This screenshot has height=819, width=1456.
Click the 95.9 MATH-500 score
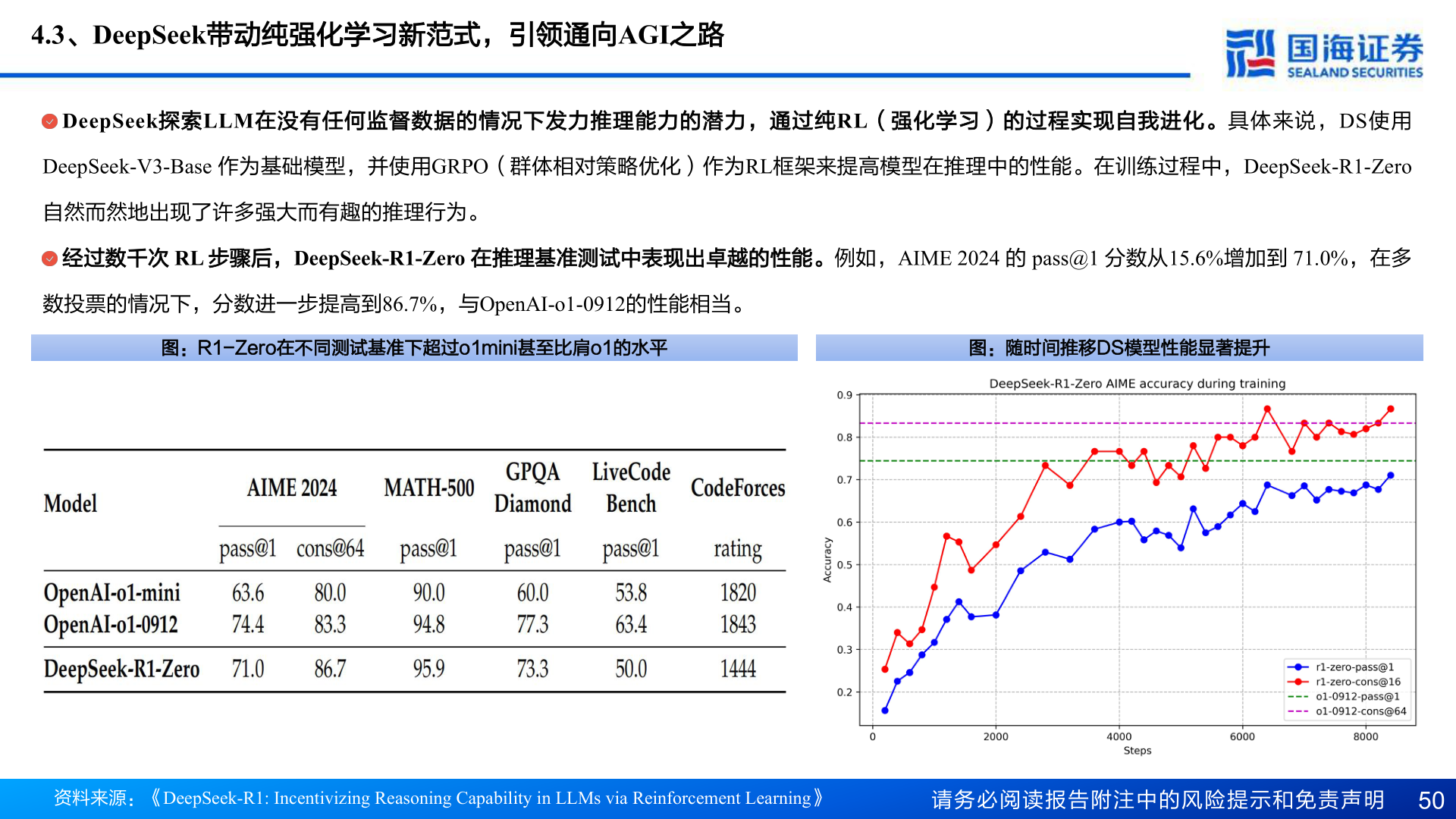pos(429,669)
